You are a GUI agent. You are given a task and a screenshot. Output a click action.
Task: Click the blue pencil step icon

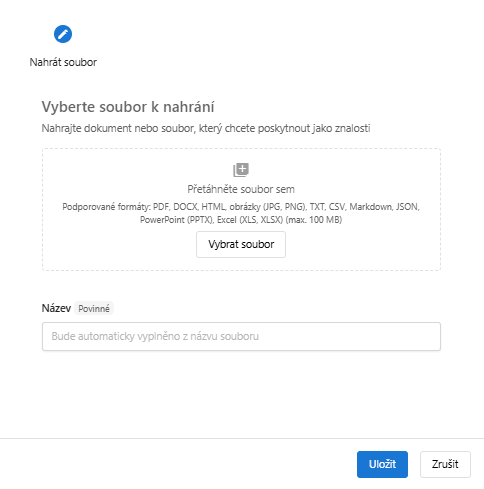coord(63,34)
